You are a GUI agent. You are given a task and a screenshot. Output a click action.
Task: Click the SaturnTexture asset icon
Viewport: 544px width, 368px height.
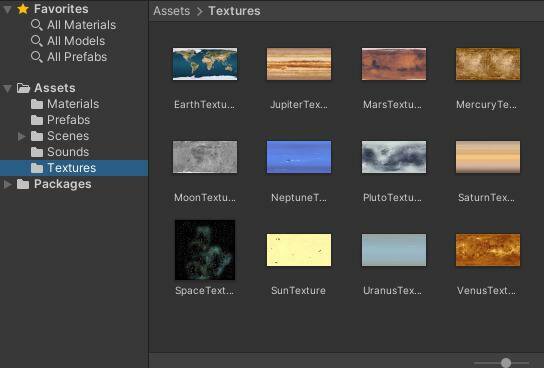(488, 157)
